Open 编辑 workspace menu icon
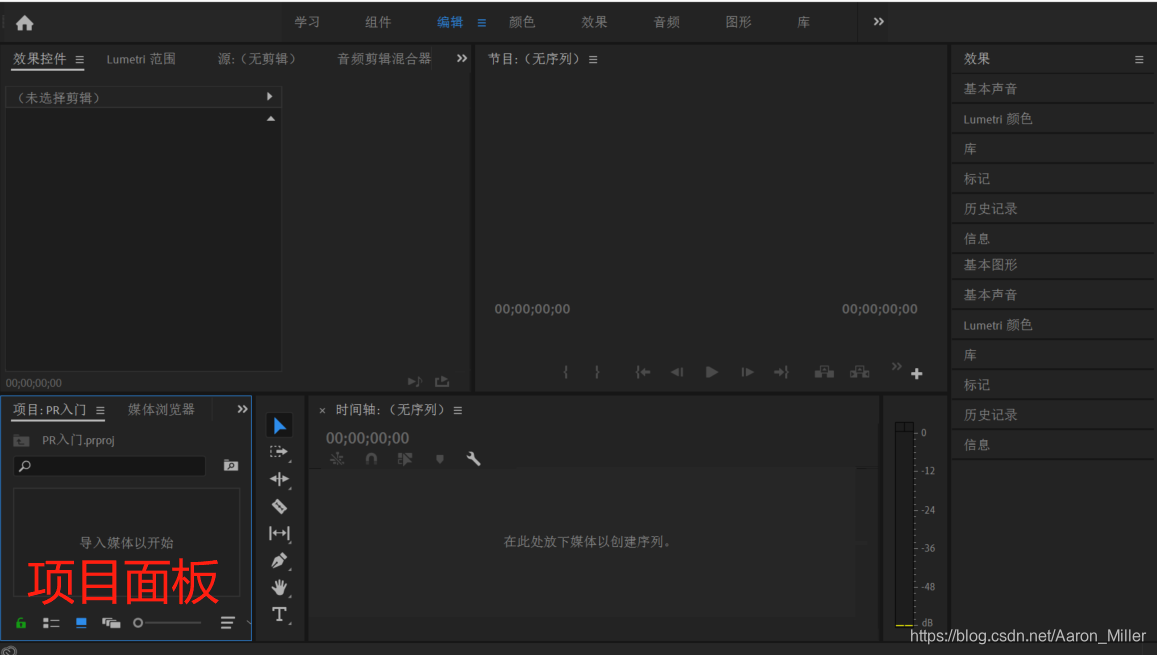The width and height of the screenshot is (1157, 655). pos(482,23)
